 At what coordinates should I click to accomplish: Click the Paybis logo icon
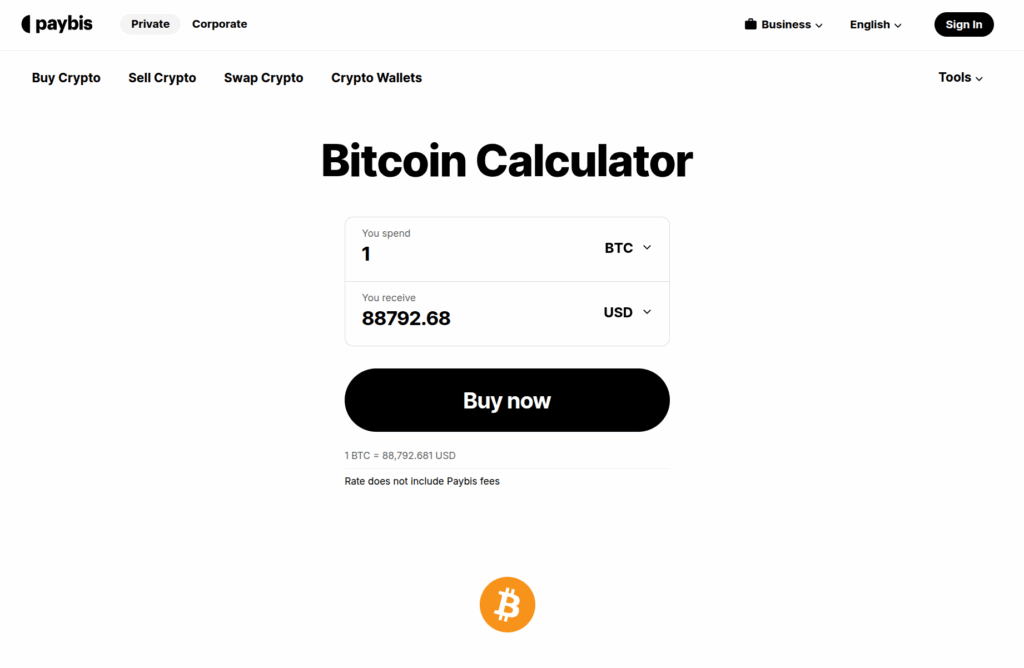27,23
